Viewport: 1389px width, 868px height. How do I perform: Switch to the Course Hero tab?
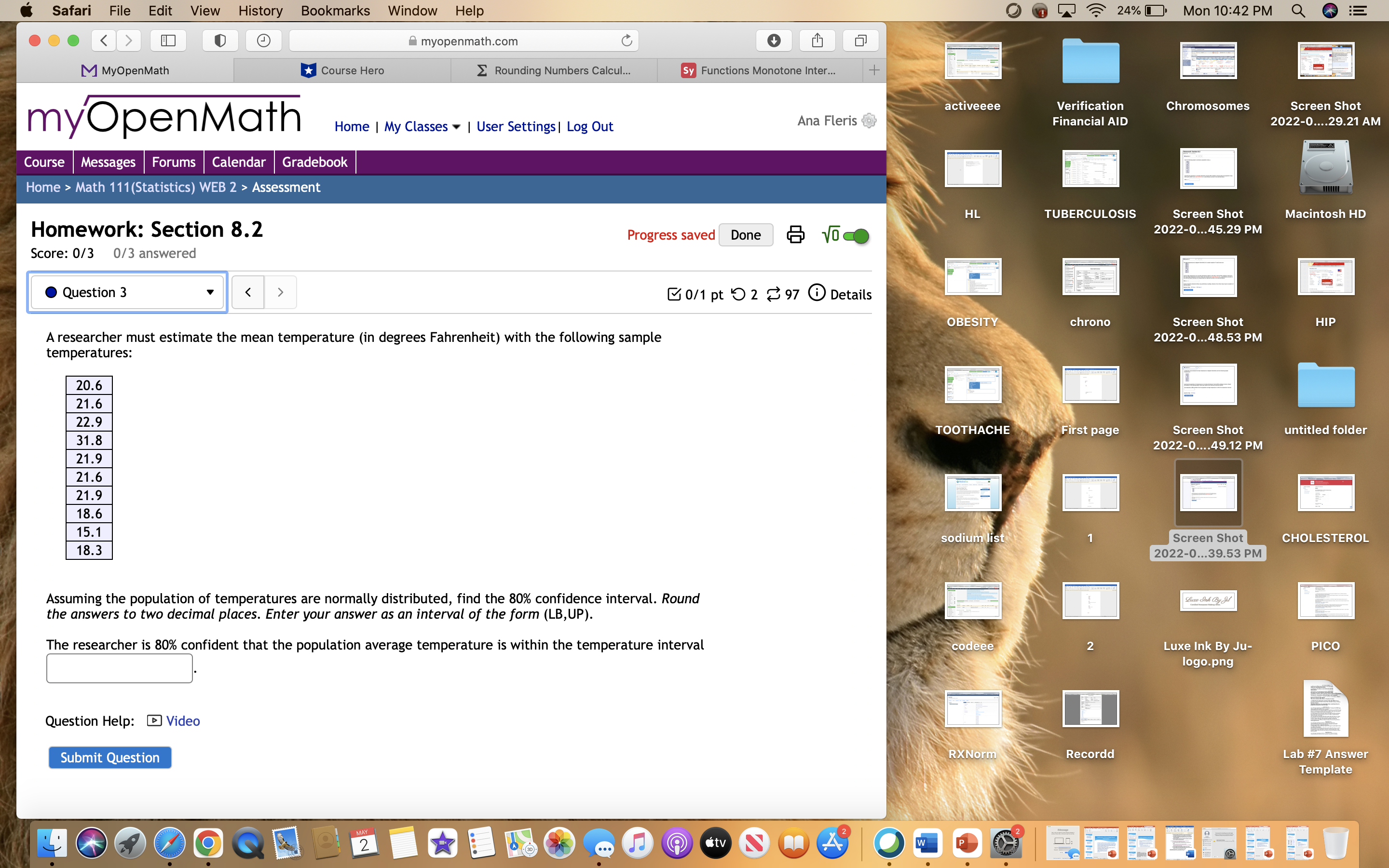click(x=342, y=70)
